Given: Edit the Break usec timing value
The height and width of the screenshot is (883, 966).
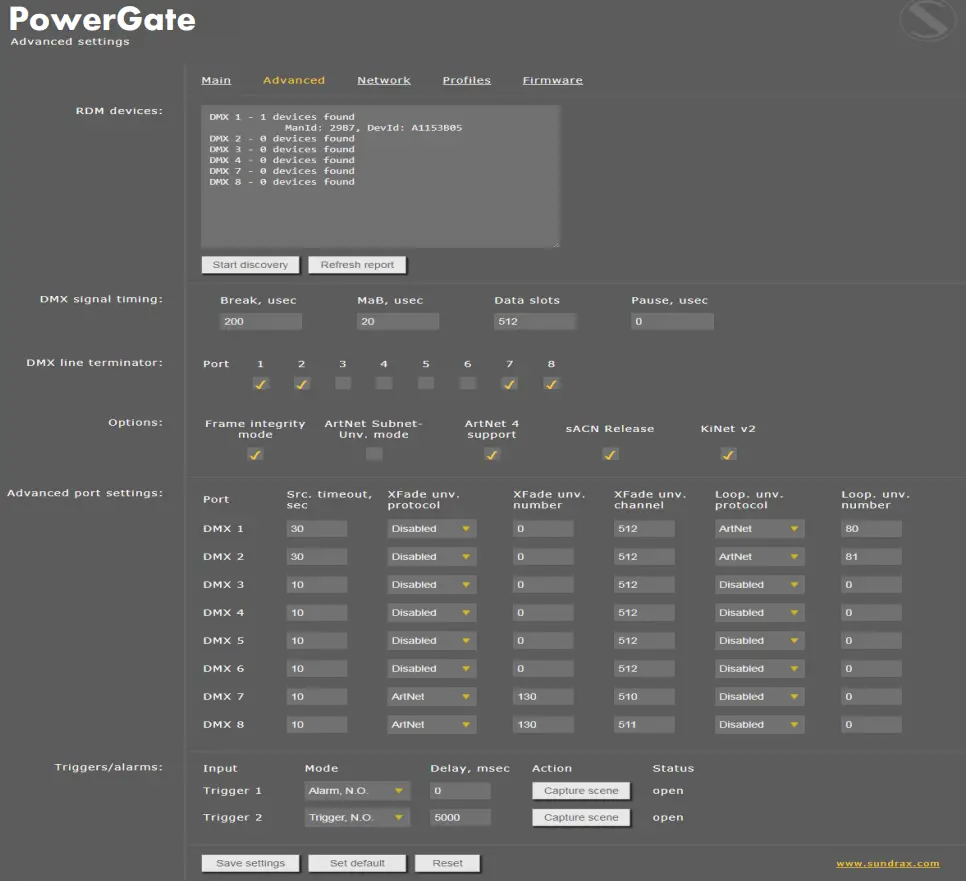Looking at the screenshot, I should pos(260,321).
